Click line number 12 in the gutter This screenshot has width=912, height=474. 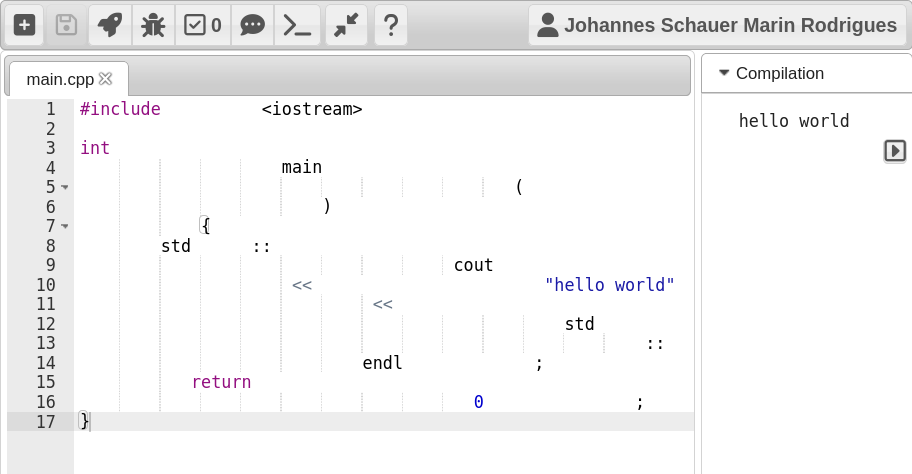tap(46, 324)
